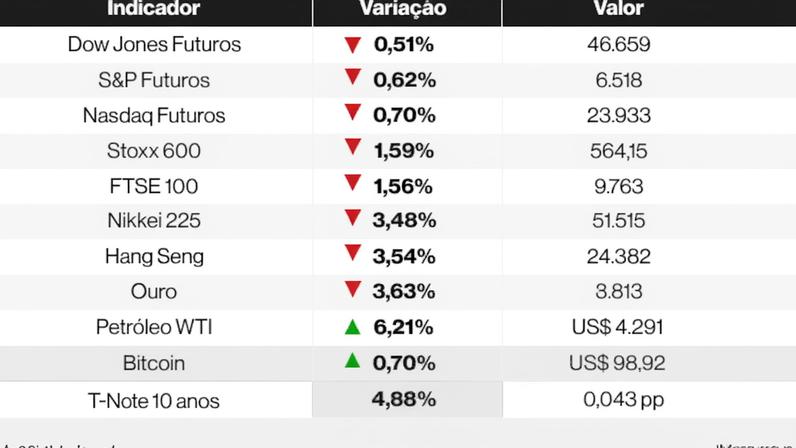Click the red arrow next to Nasdaq Futuros
The height and width of the screenshot is (448, 796).
pyautogui.click(x=351, y=114)
